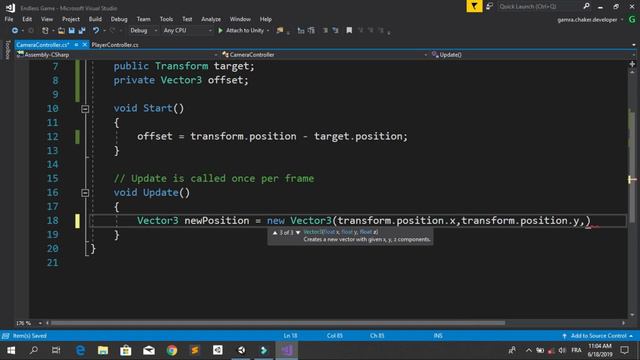Click the Quick Launch search magnifier icon
The image size is (640, 360).
(x=587, y=6)
